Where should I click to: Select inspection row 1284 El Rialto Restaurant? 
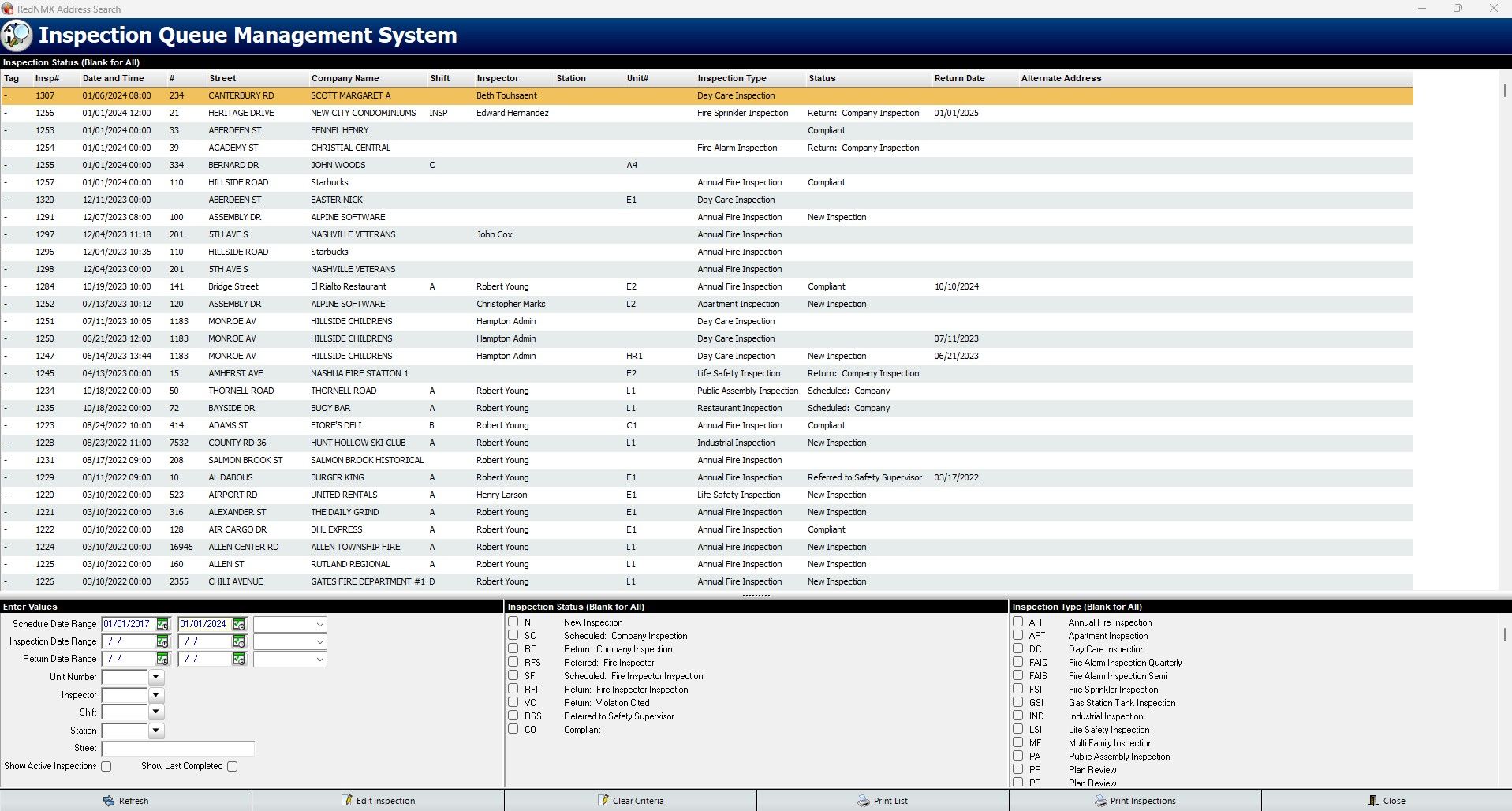(707, 286)
